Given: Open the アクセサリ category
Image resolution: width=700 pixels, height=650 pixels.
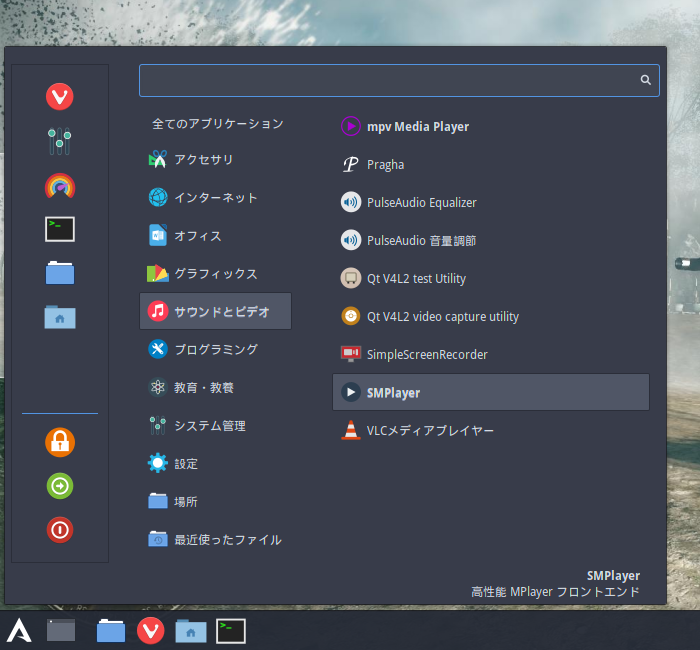Looking at the screenshot, I should pos(215,159).
